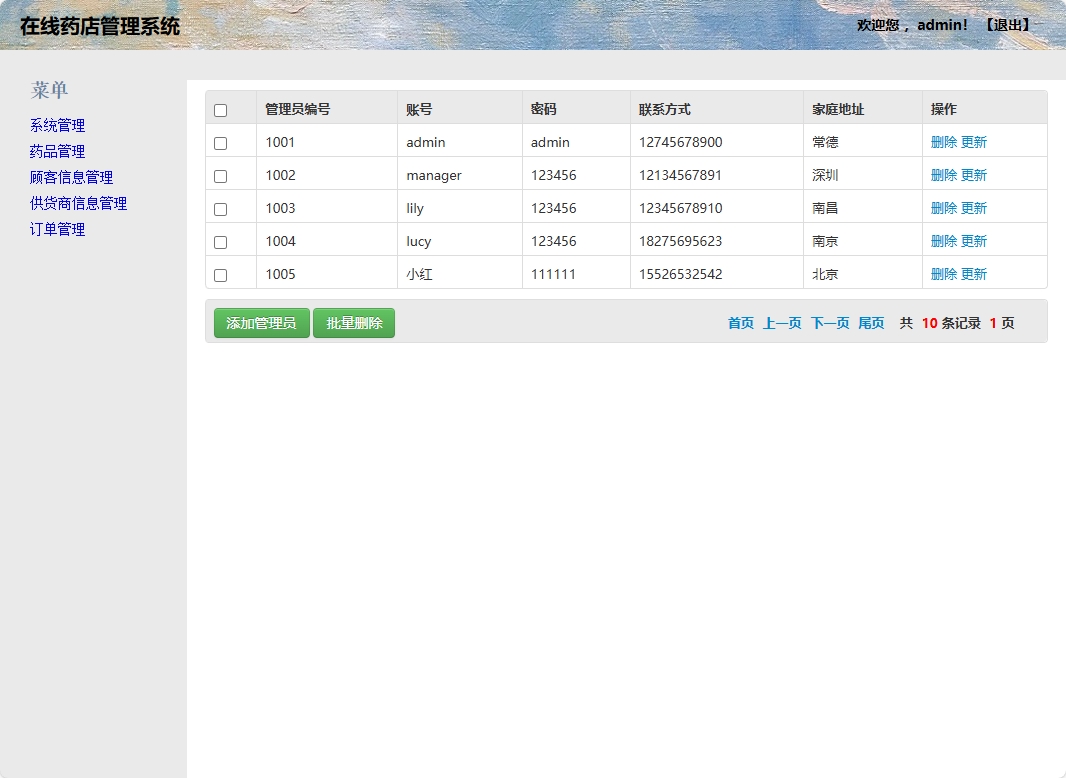1066x778 pixels.
Task: Click 删除 for lucy's row
Action: [x=943, y=241]
